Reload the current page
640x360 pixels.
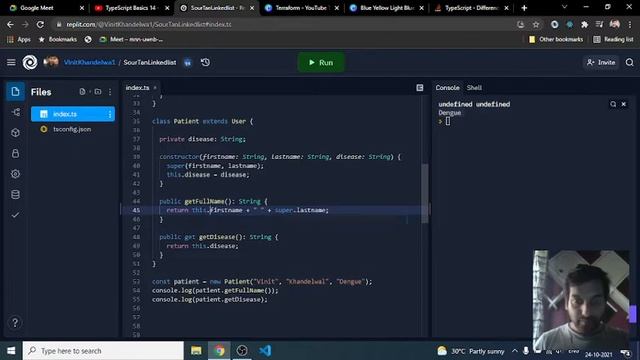pyautogui.click(x=40, y=24)
